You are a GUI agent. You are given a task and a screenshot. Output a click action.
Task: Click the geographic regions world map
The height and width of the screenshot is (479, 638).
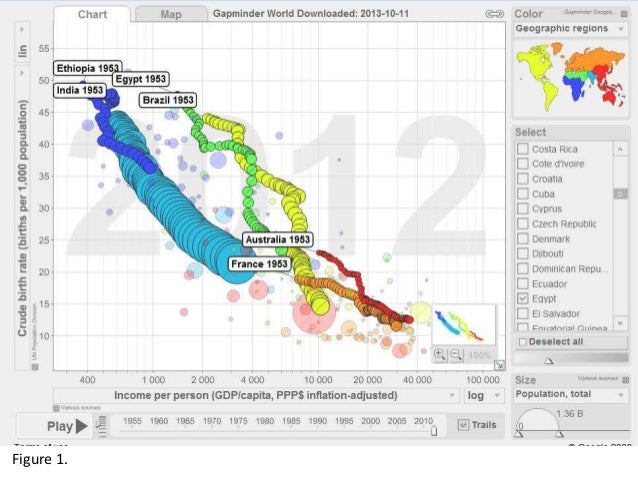click(570, 77)
